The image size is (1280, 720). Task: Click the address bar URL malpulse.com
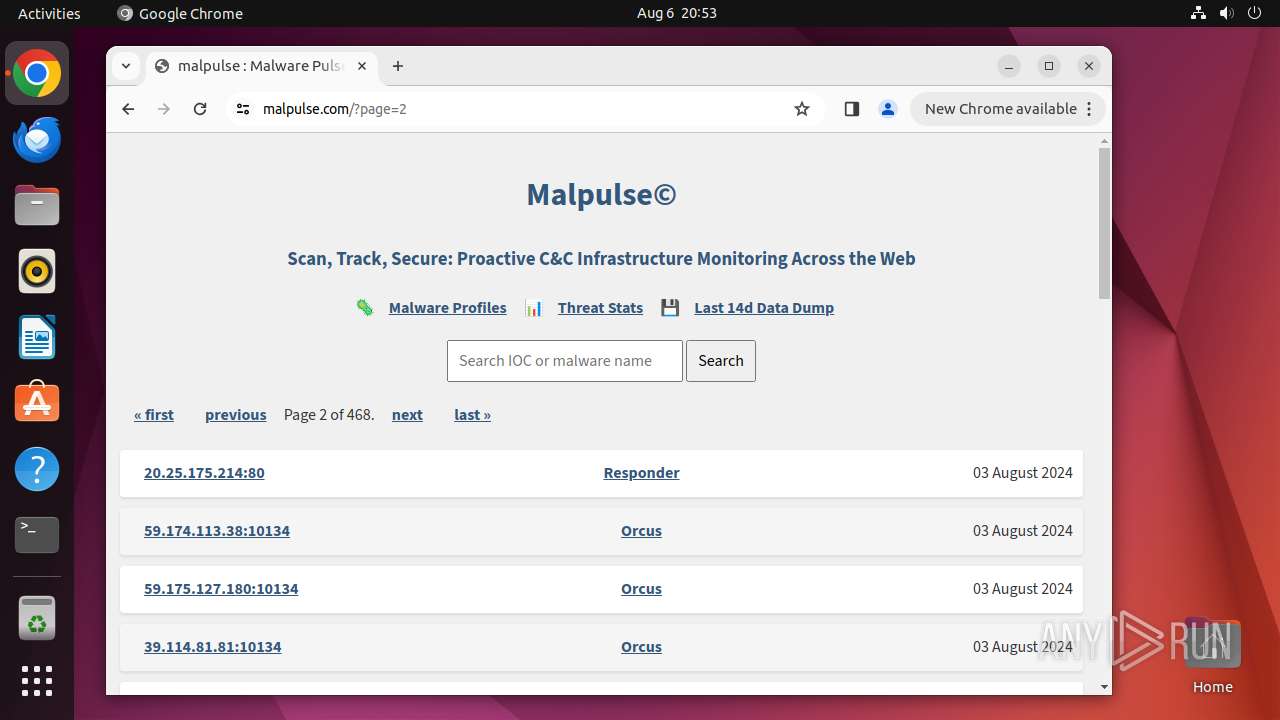point(335,109)
